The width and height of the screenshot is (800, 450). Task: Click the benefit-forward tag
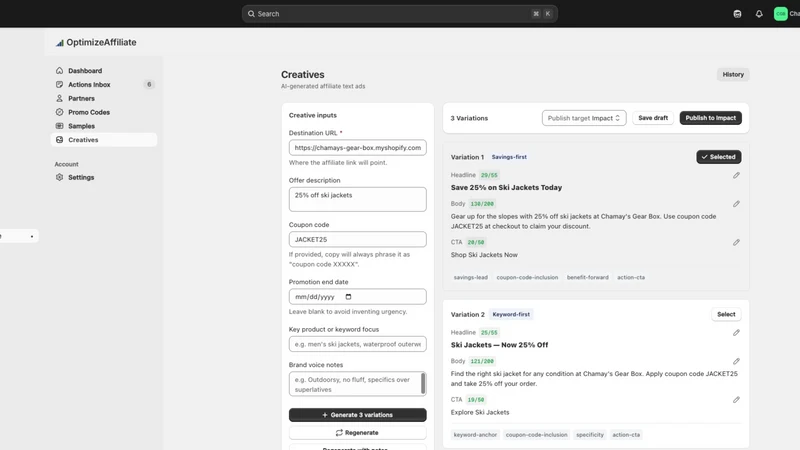(x=587, y=278)
